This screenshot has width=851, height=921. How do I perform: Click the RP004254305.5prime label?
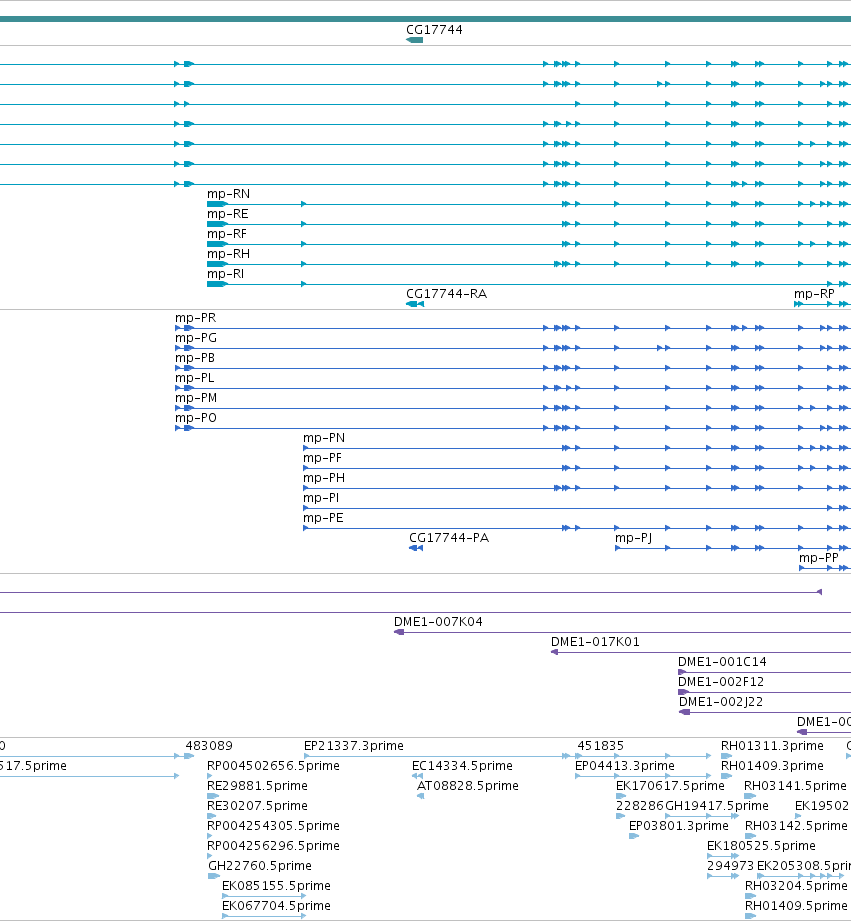pos(273,825)
